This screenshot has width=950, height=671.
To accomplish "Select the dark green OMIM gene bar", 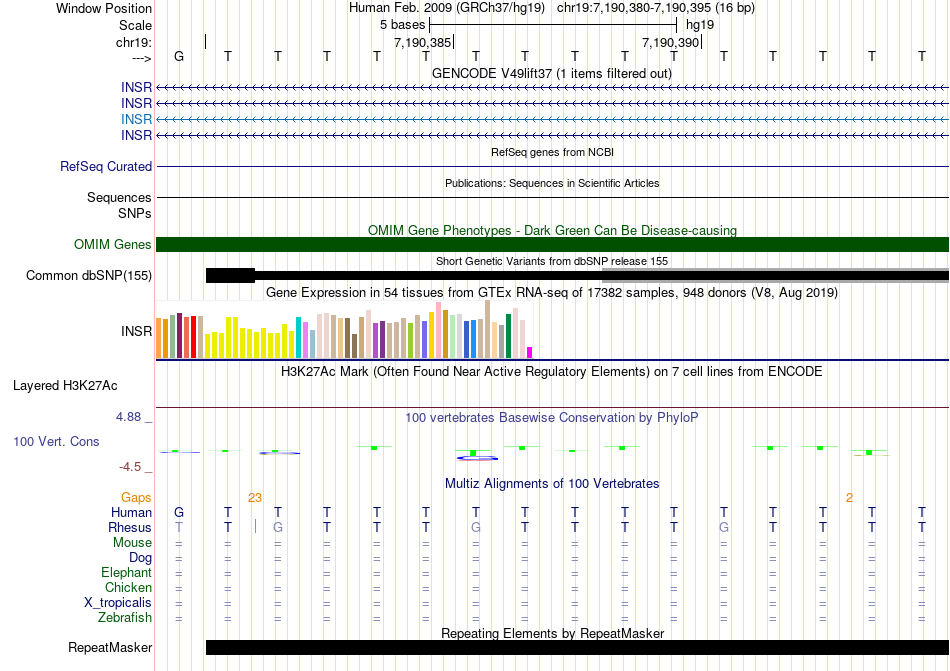I will pos(553,244).
